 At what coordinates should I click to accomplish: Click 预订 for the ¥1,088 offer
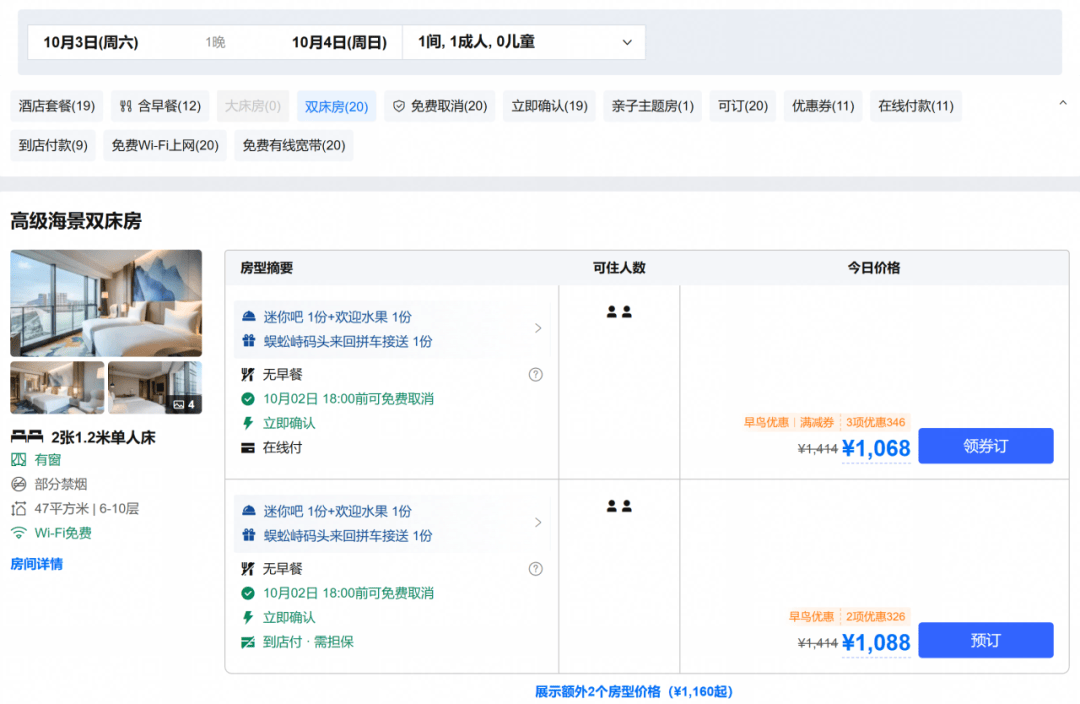tap(986, 641)
